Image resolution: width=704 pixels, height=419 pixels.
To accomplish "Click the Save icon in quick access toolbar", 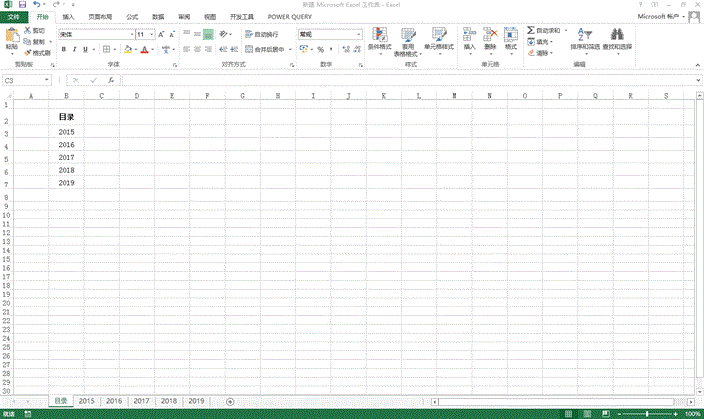I will pyautogui.click(x=21, y=5).
